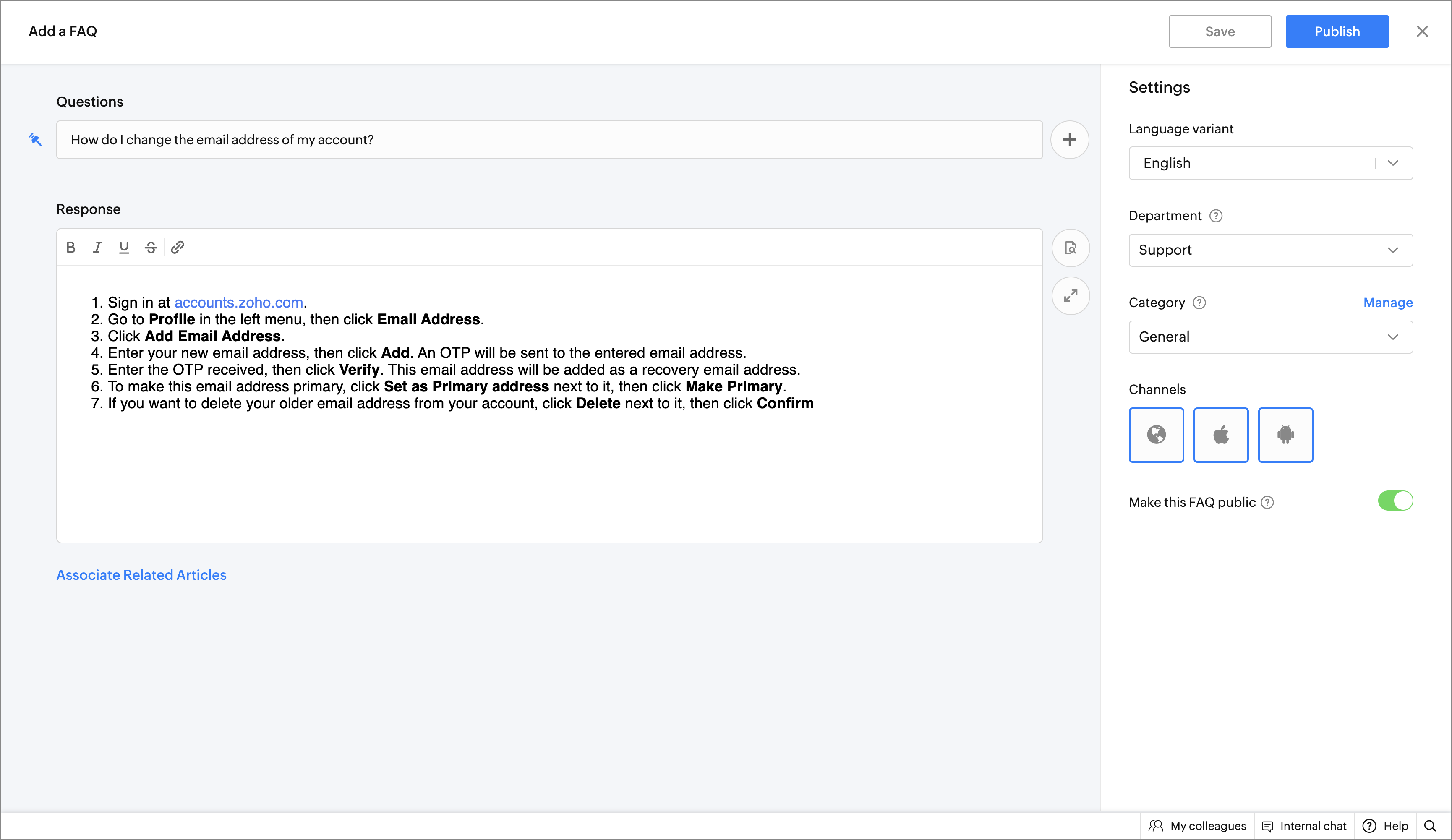
Task: Toggle italic formatting in response toolbar
Action: (x=97, y=247)
